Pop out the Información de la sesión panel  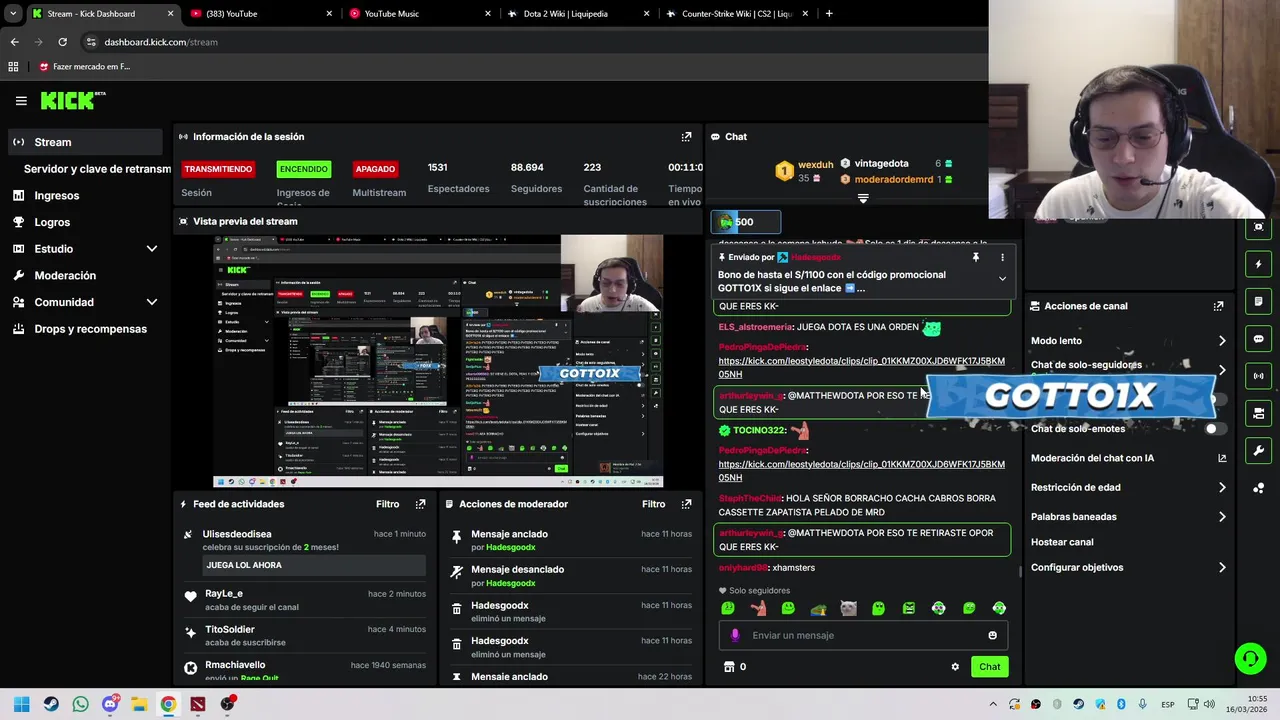pyautogui.click(x=686, y=137)
